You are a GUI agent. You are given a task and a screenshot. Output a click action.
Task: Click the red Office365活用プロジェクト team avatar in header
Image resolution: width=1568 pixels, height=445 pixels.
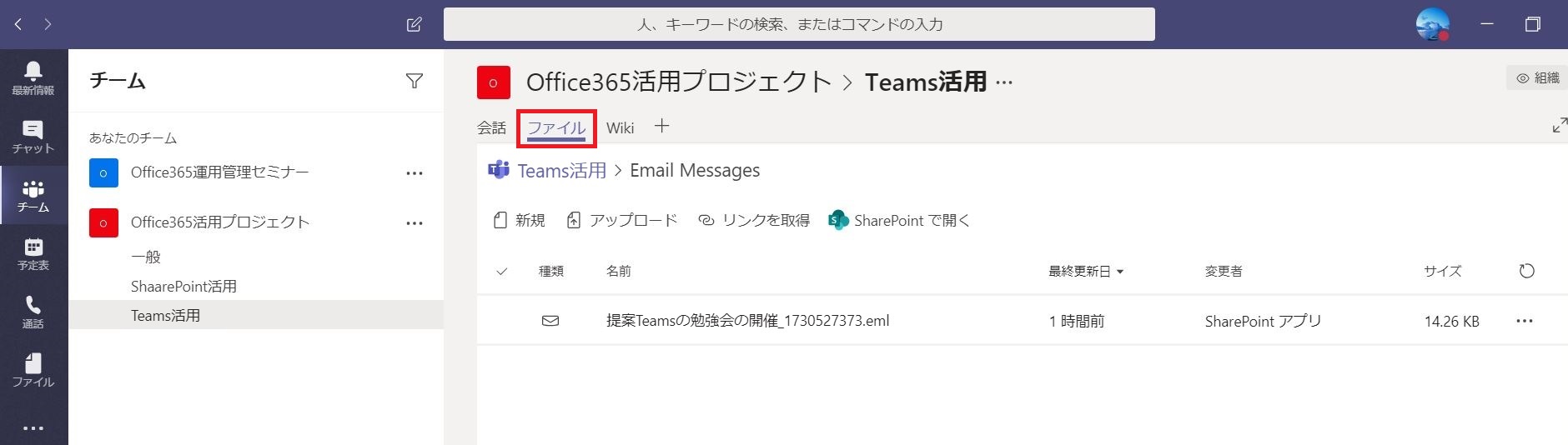494,82
